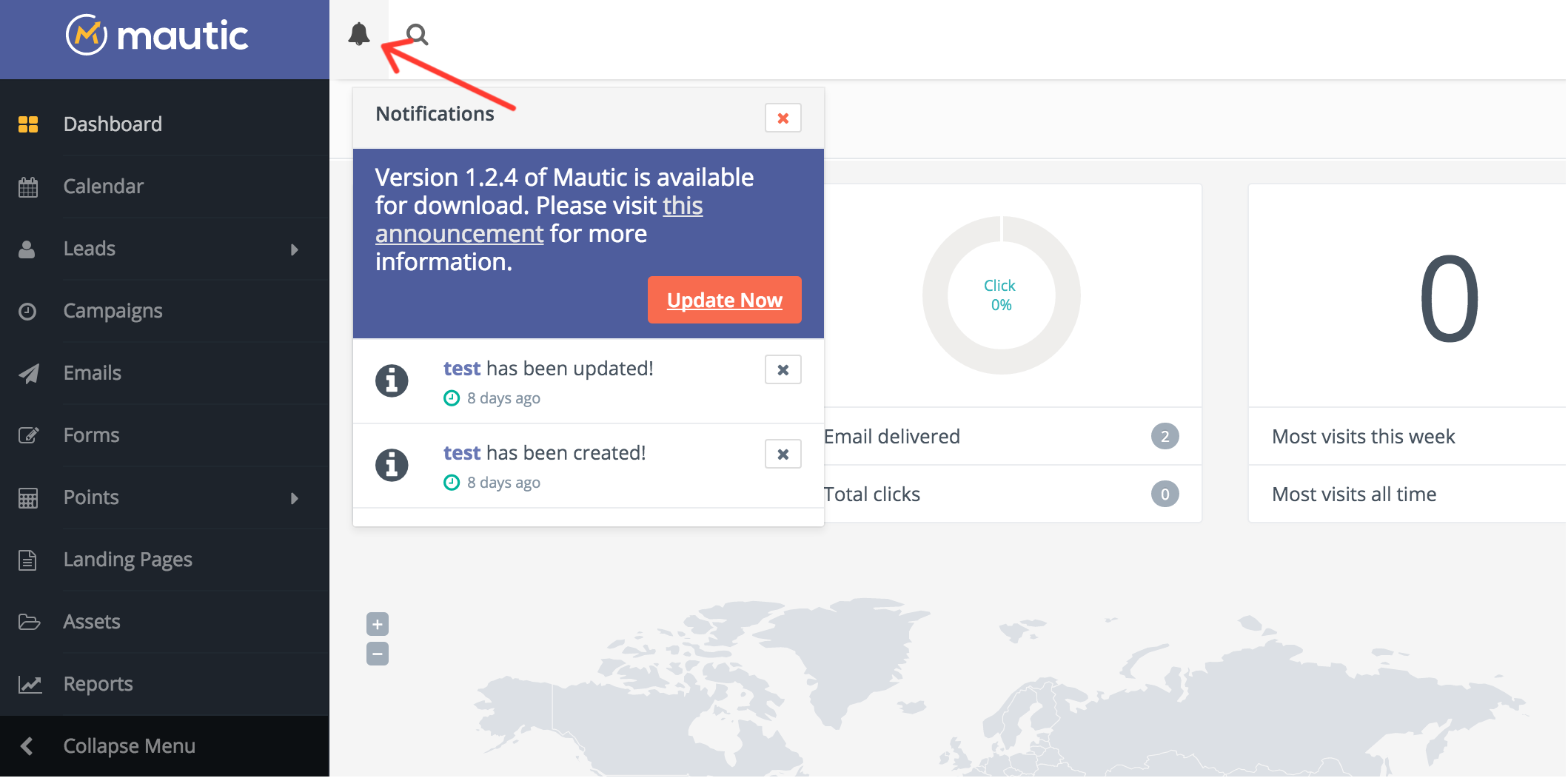Click clock icon under 'test has been created'
The image size is (1568, 778).
452,483
